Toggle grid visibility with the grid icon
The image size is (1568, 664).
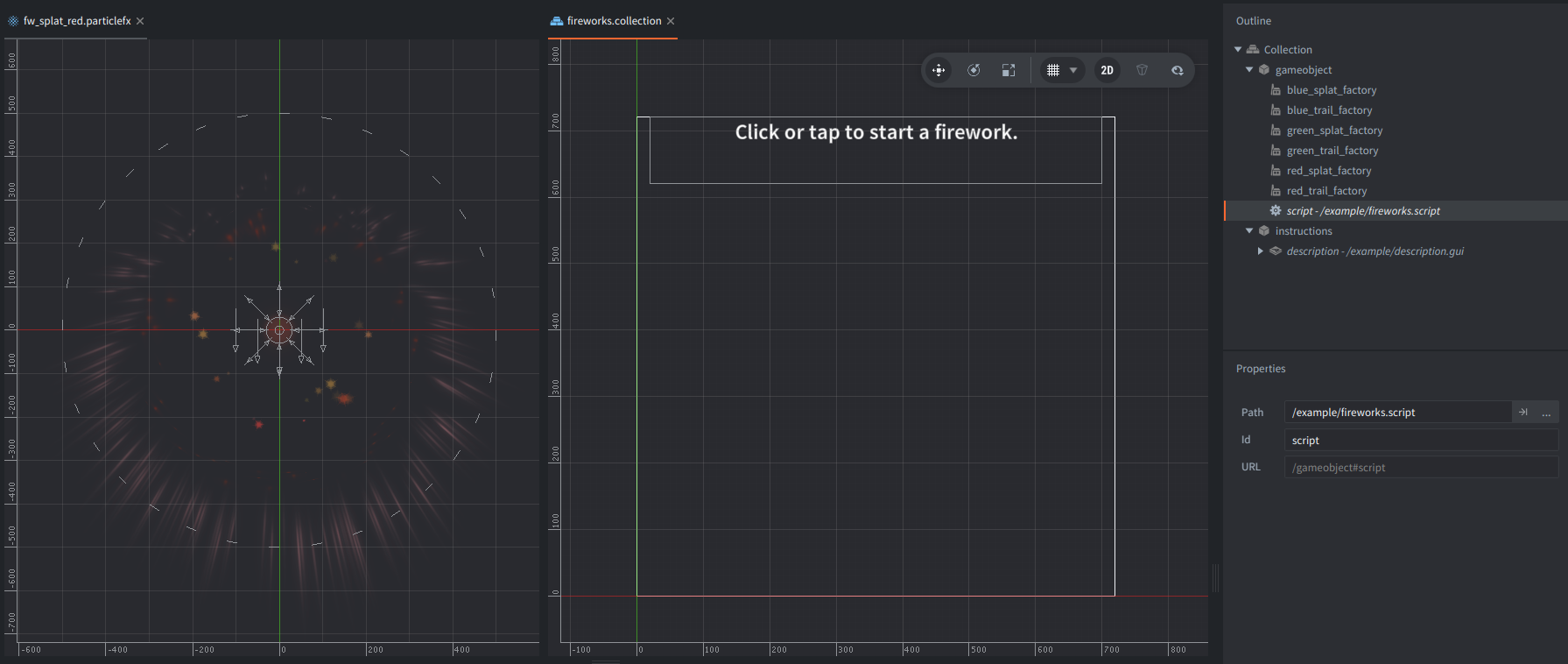1053,70
